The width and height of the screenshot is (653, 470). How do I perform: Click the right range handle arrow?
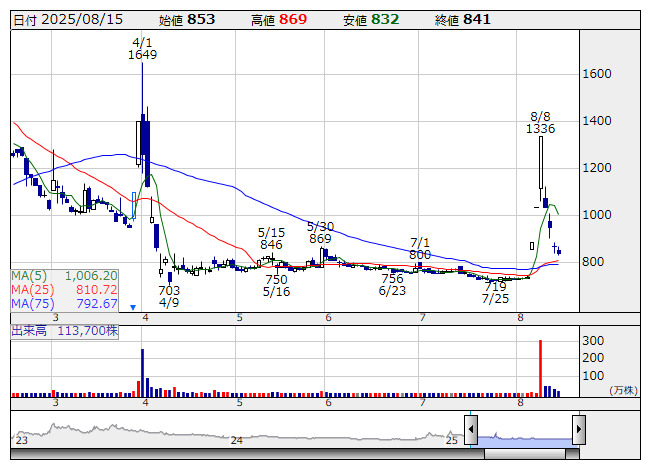point(579,429)
